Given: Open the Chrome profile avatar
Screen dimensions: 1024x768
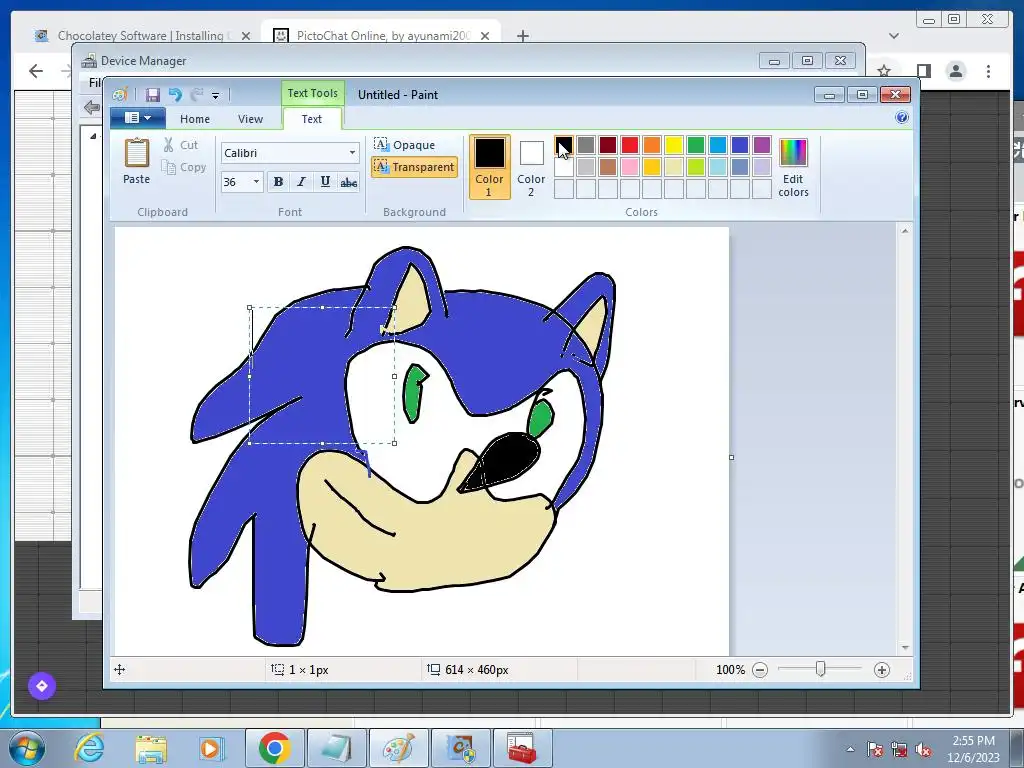Looking at the screenshot, I should pos(955,71).
